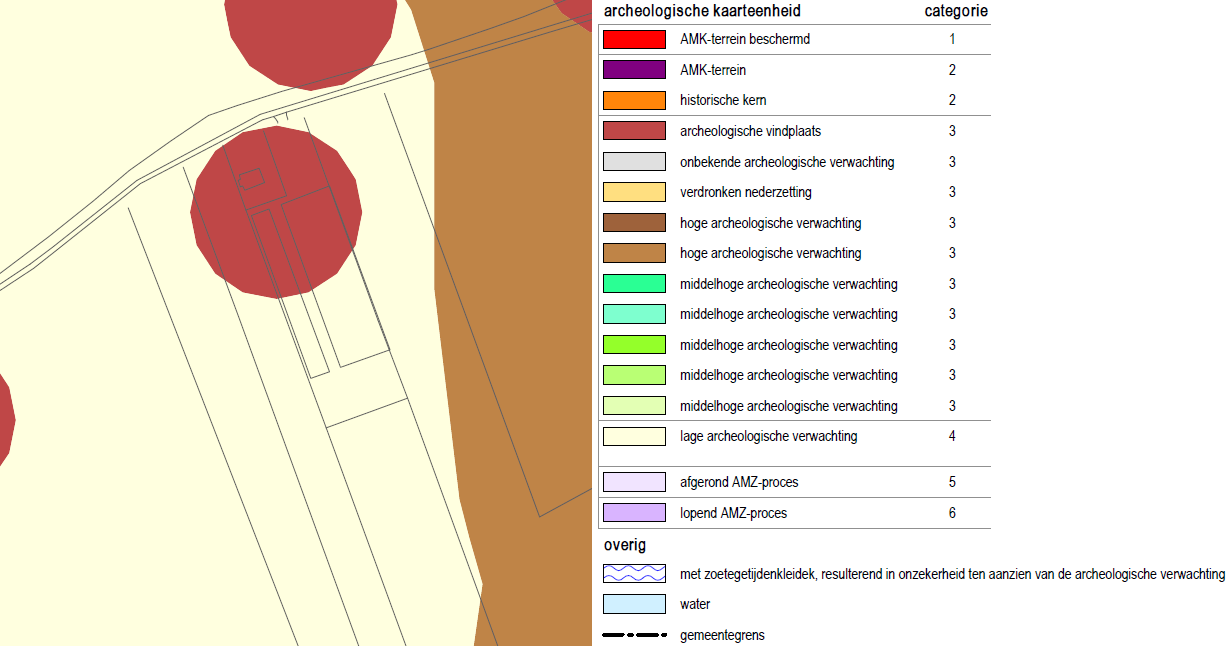Image resolution: width=1231 pixels, height=646 pixels.
Task: Click the lopend AMZ-proces purple swatch
Action: tap(634, 513)
